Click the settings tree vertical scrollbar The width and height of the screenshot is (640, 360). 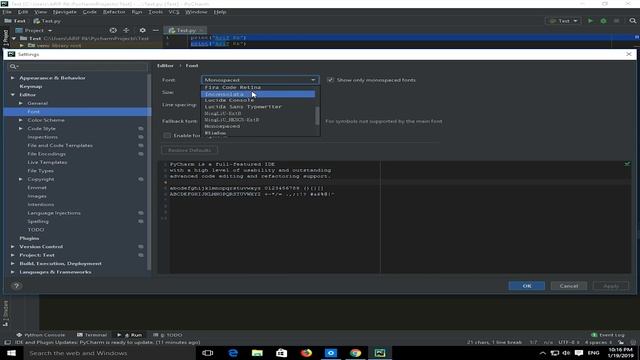point(149,171)
